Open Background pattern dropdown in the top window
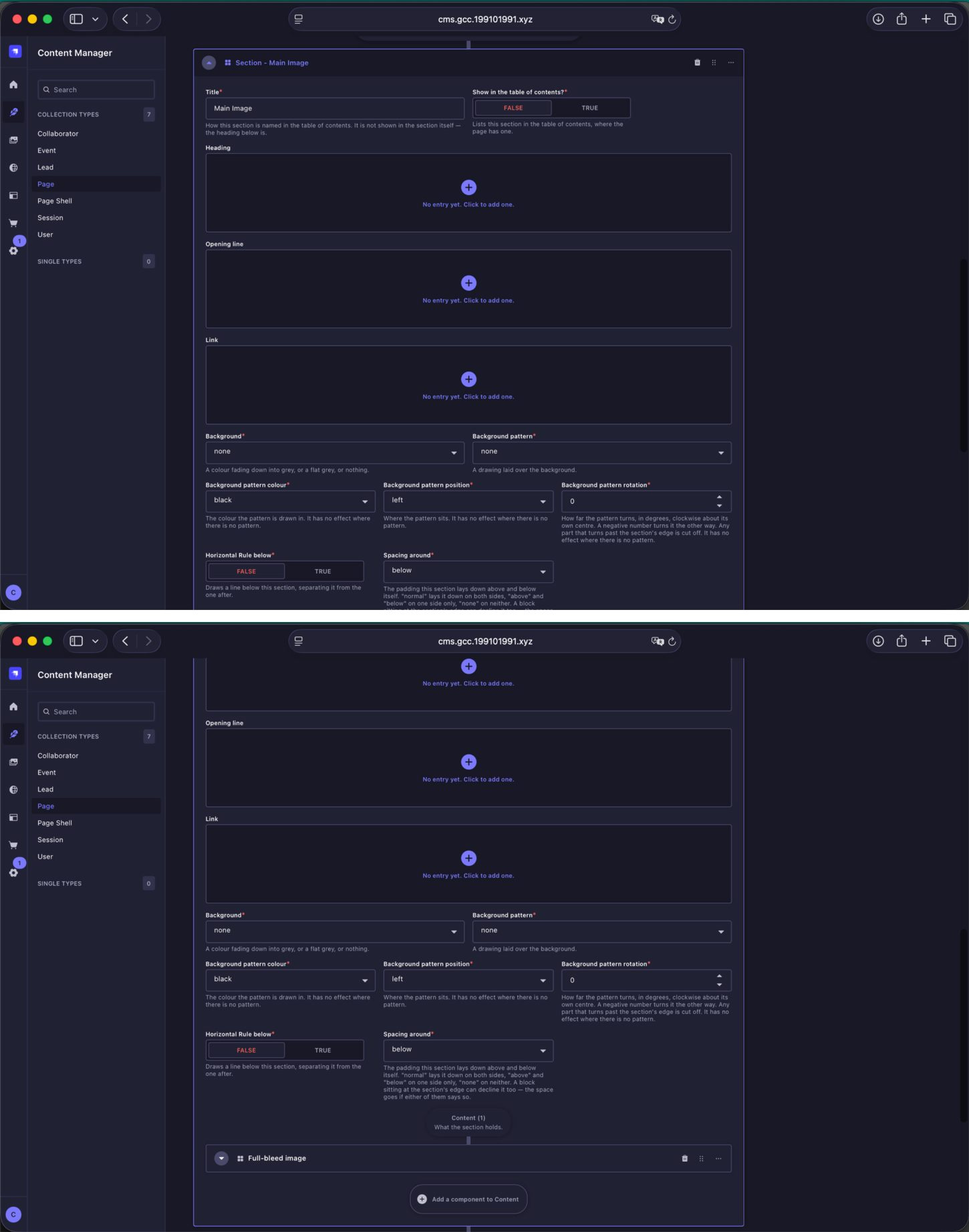This screenshot has height=1232, width=969. [601, 452]
